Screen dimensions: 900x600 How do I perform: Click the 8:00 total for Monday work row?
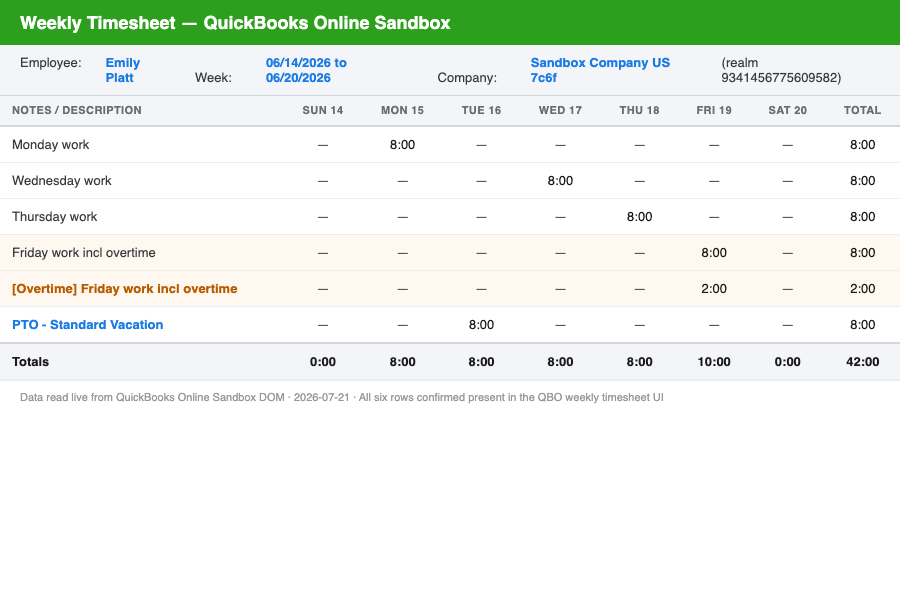(862, 145)
